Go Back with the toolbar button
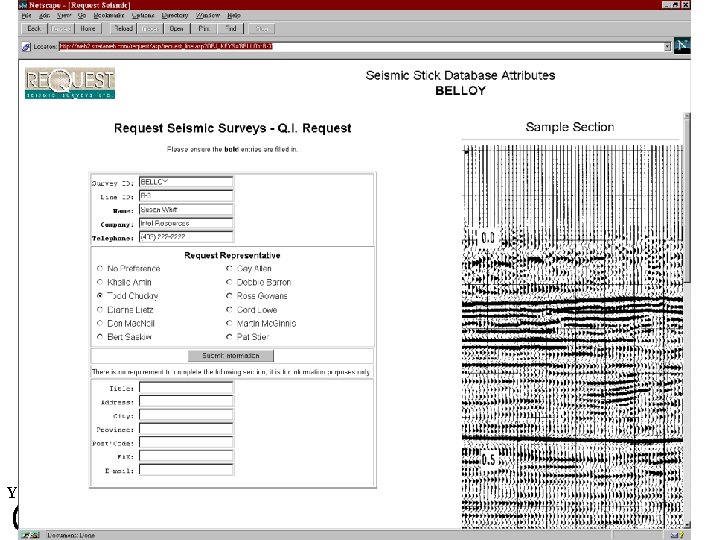720x540 pixels. [x=34, y=28]
